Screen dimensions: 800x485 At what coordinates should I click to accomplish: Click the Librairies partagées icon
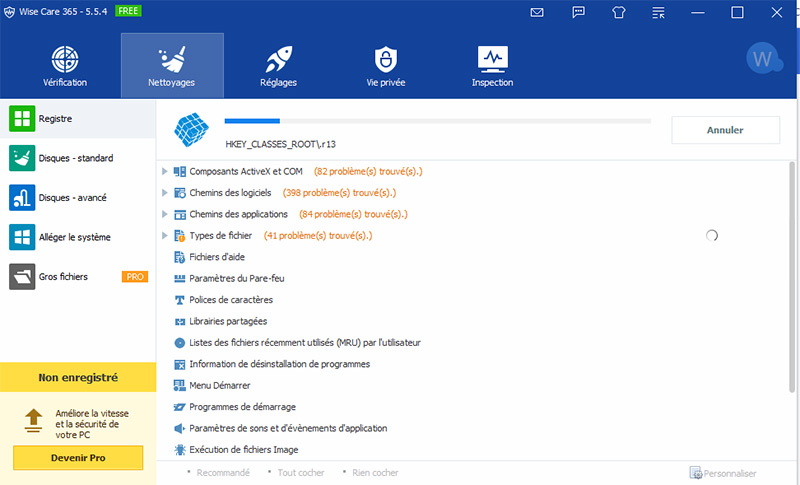point(180,321)
